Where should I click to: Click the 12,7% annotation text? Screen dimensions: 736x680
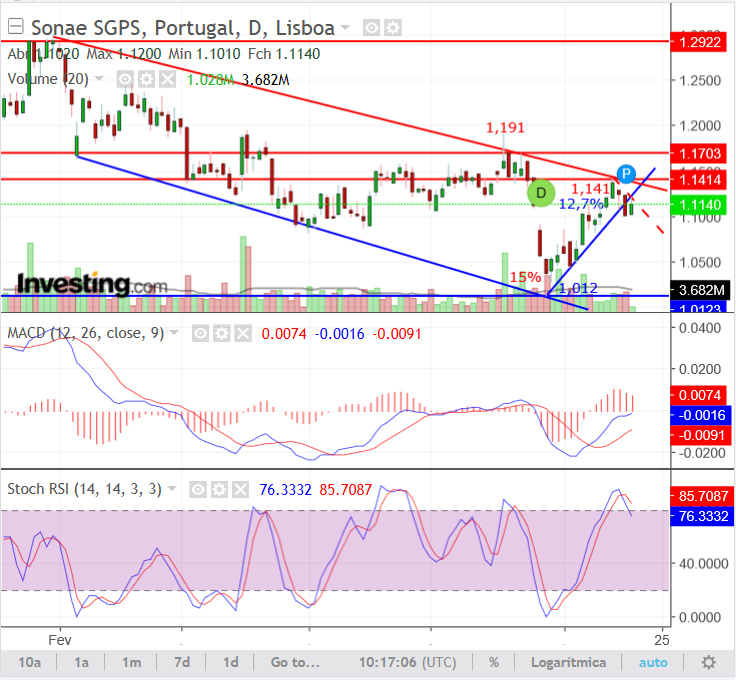tap(581, 204)
